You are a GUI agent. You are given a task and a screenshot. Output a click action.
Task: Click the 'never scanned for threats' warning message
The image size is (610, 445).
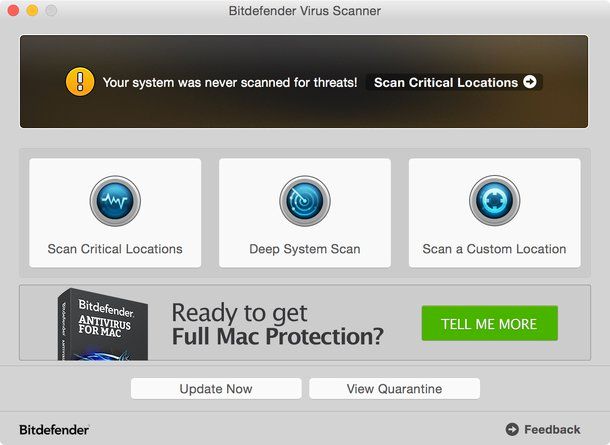coord(230,82)
